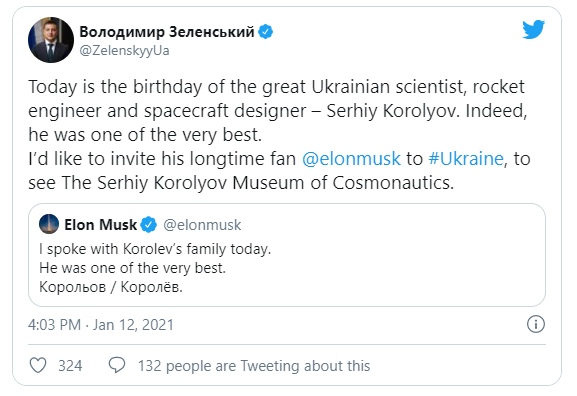Open the quoted tweet about Korolev's family

pos(287,255)
